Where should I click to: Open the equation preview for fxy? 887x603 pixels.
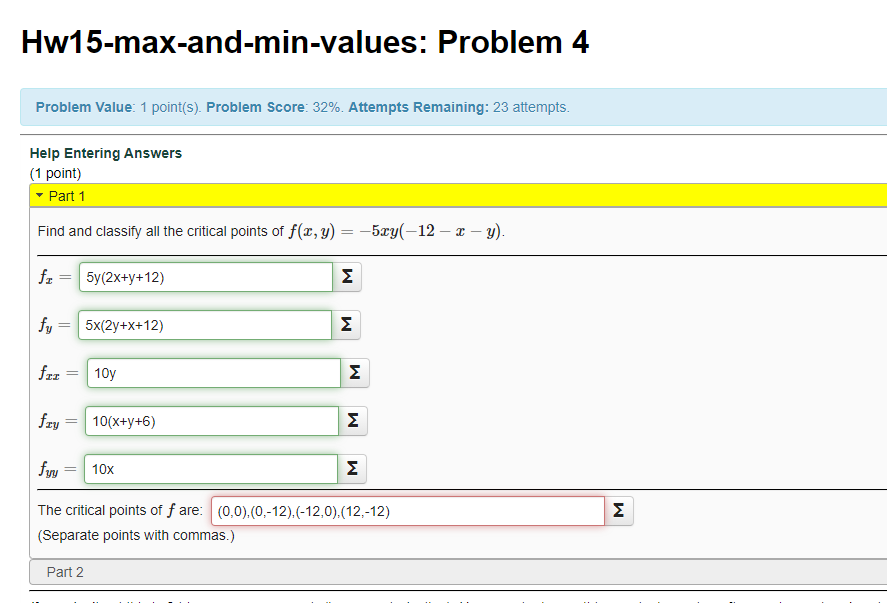[x=352, y=420]
